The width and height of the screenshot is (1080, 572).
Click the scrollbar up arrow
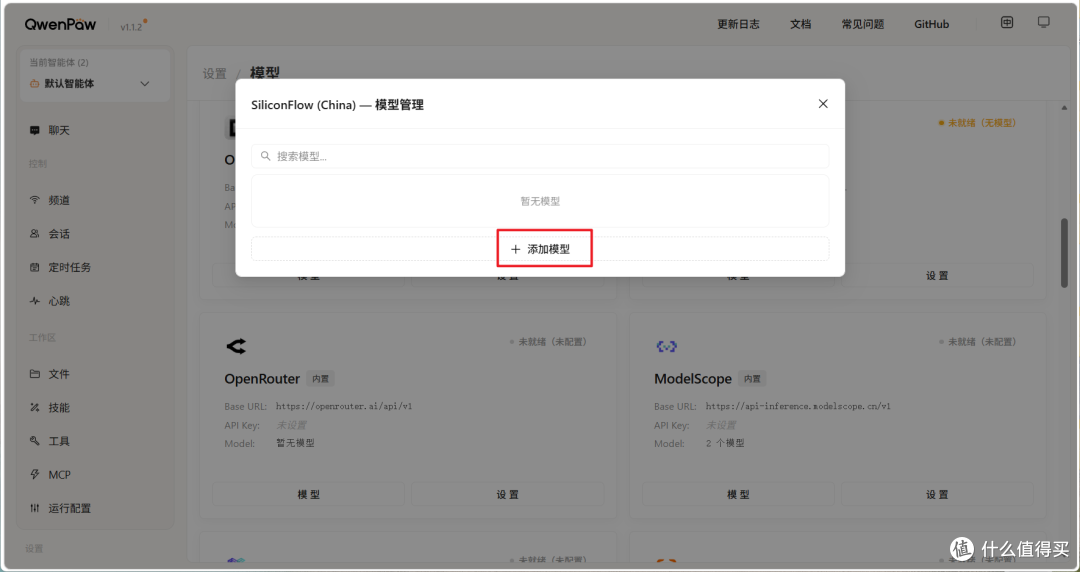(x=1064, y=108)
